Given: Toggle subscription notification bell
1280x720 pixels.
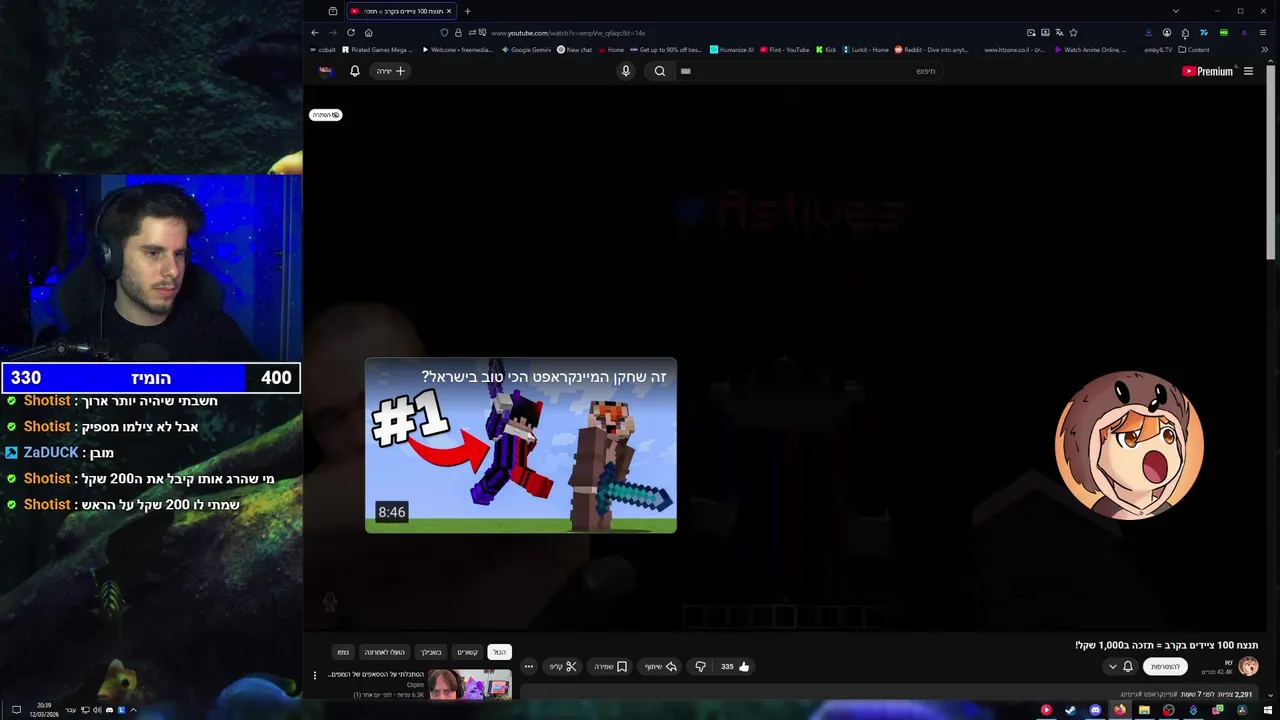Looking at the screenshot, I should point(1128,666).
